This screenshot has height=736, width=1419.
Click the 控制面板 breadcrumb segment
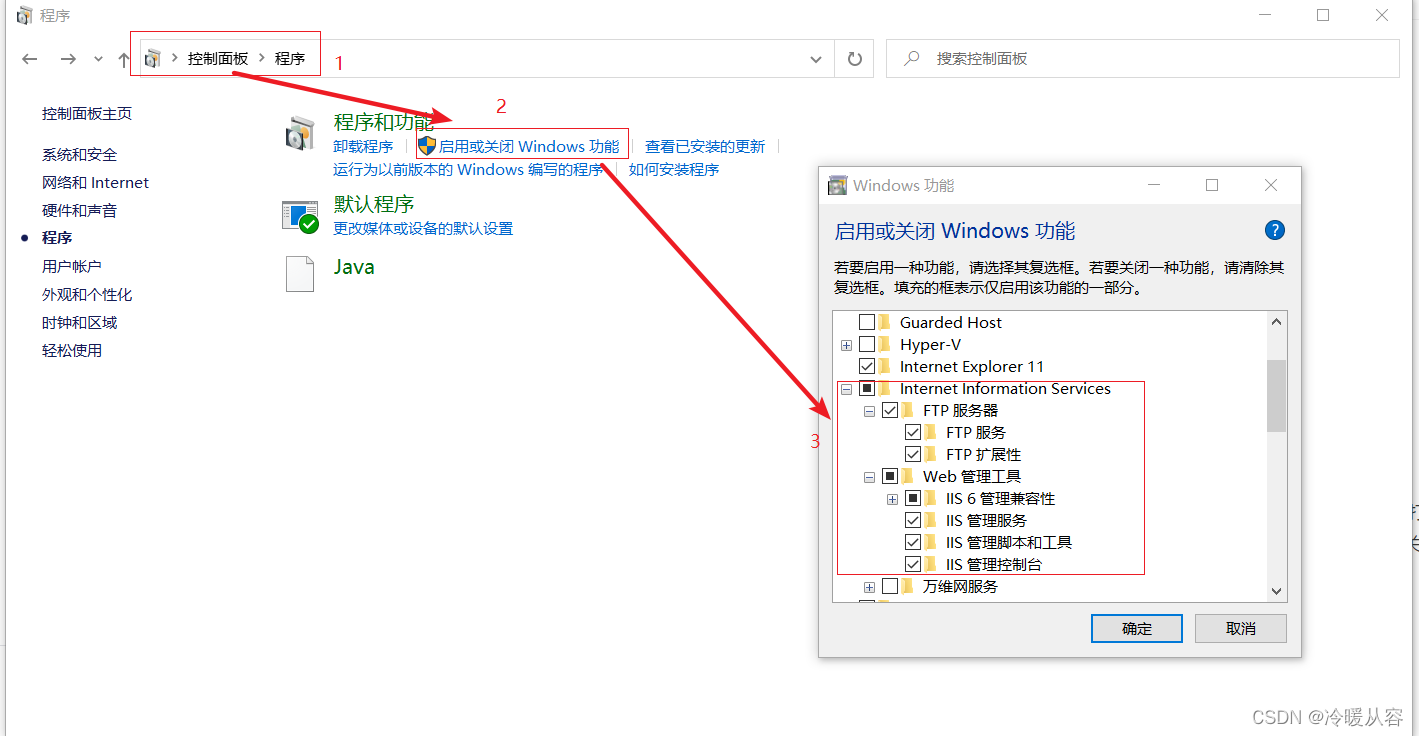218,59
